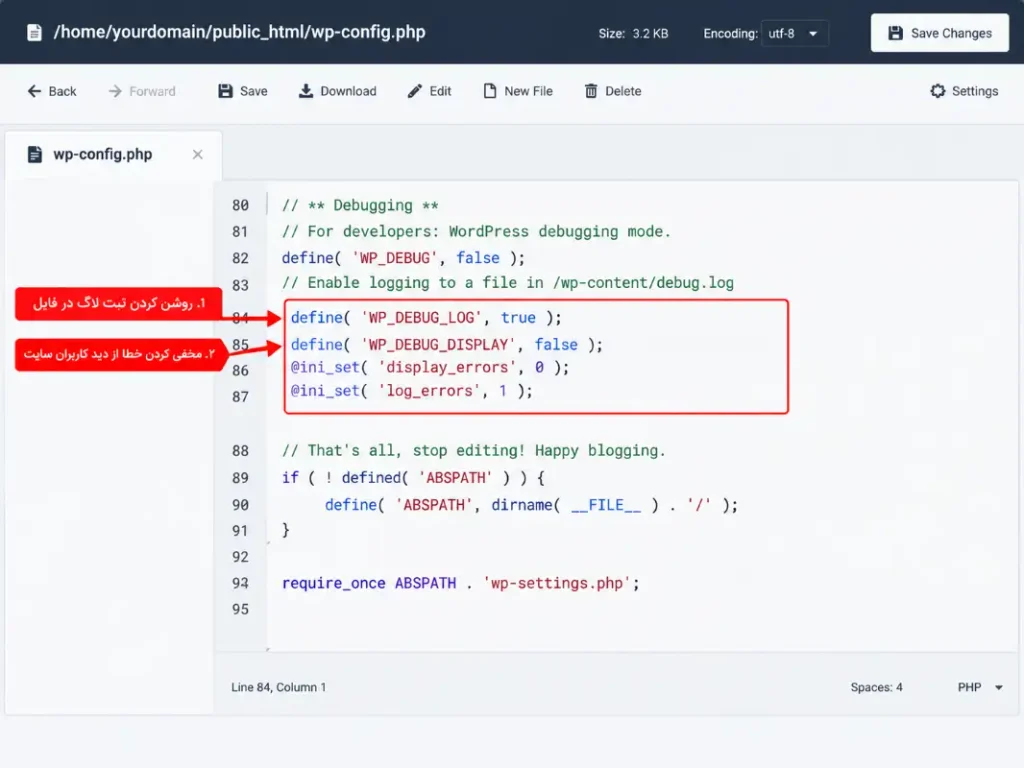Click the floppy disk icon in Save Changes
The image size is (1024, 768).
click(895, 33)
